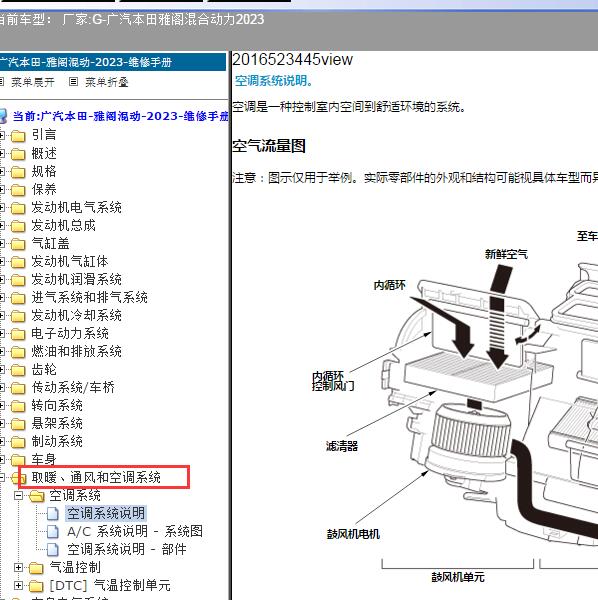This screenshot has height=600, width=598.
Task: Click the 菜单折叠 list icon
Action: [x=73, y=82]
